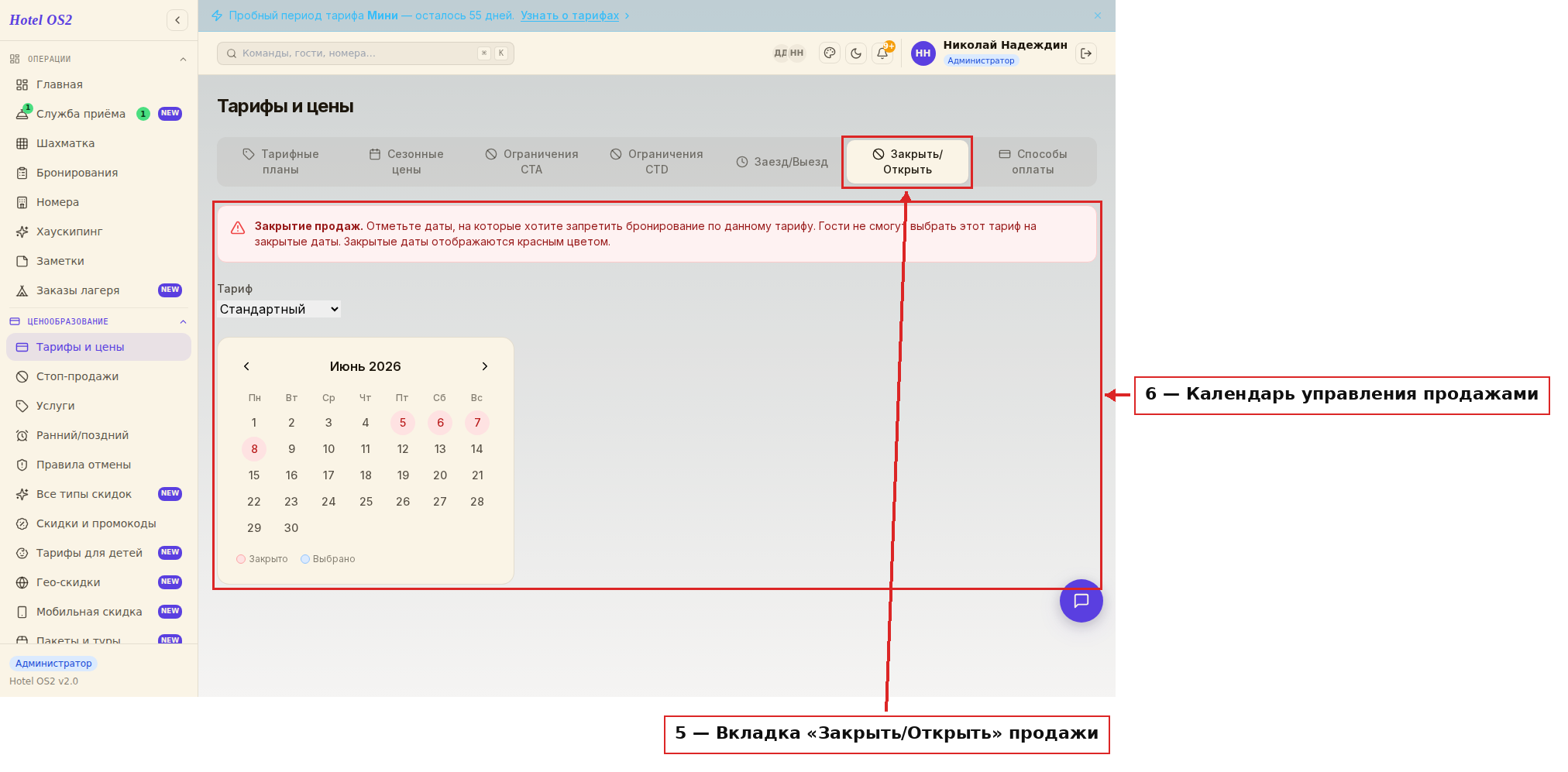Open Мобильная скидка page
Image resolution: width=1568 pixels, height=772 pixels.
[98, 612]
